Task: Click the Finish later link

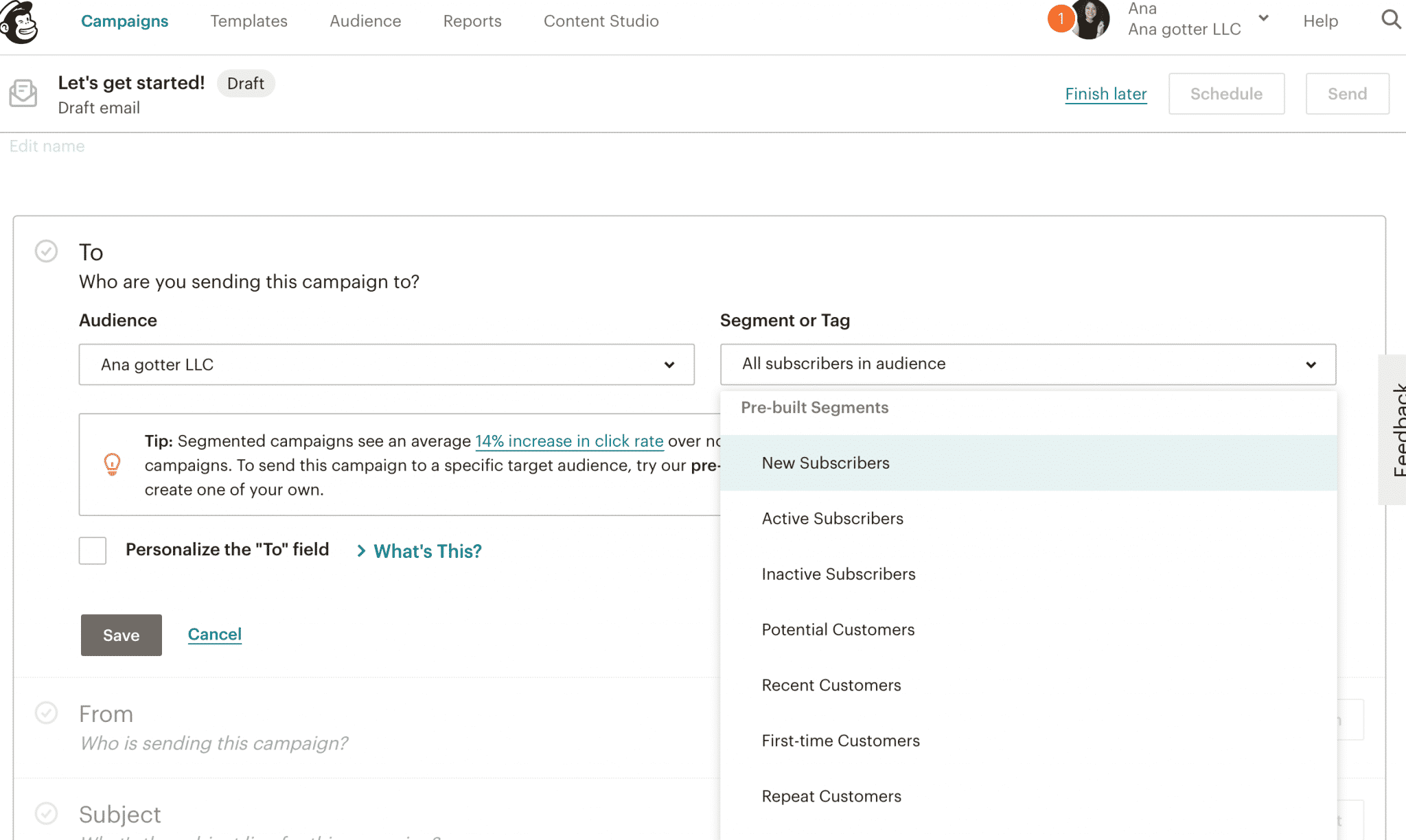Action: [x=1106, y=94]
